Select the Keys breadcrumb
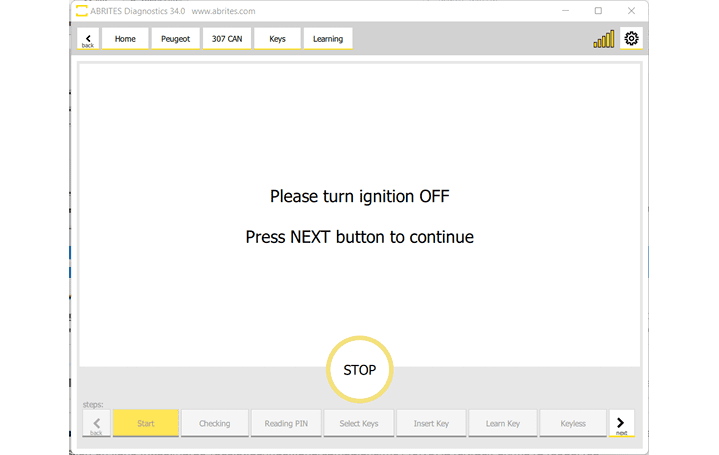 point(277,39)
